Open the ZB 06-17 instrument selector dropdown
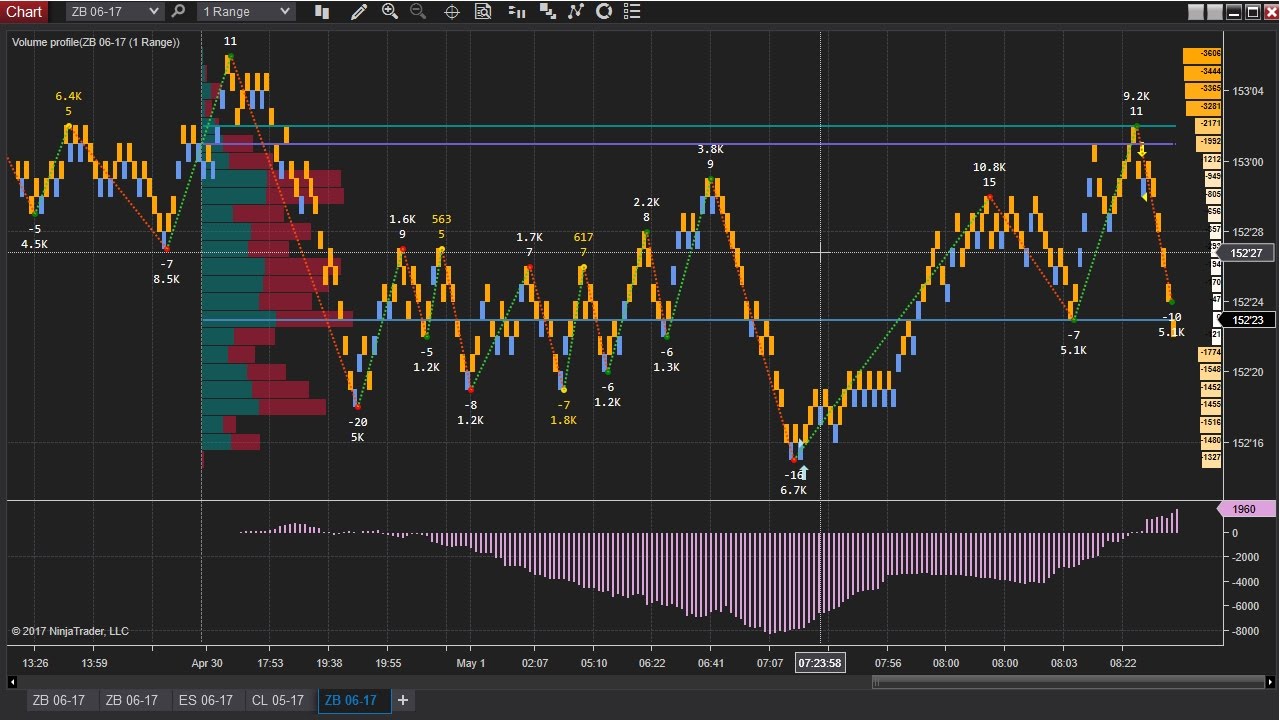This screenshot has width=1280, height=720. pos(114,11)
